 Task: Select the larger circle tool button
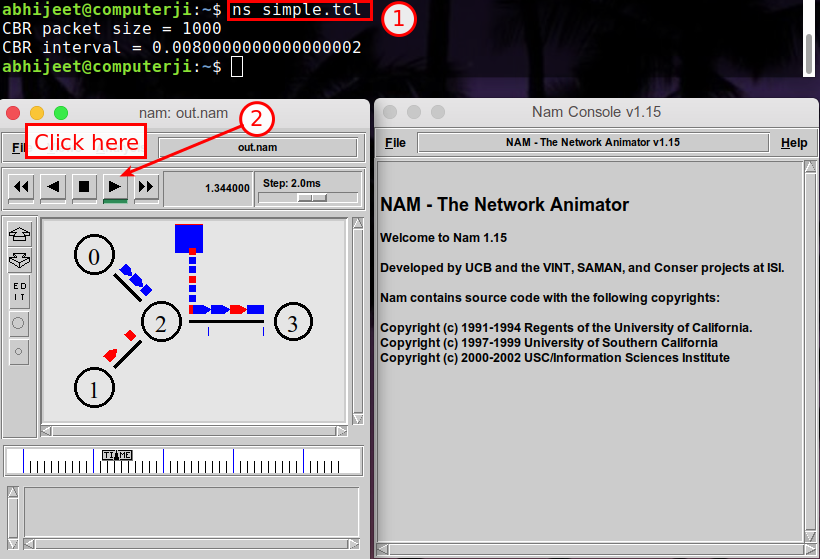pyautogui.click(x=19, y=324)
